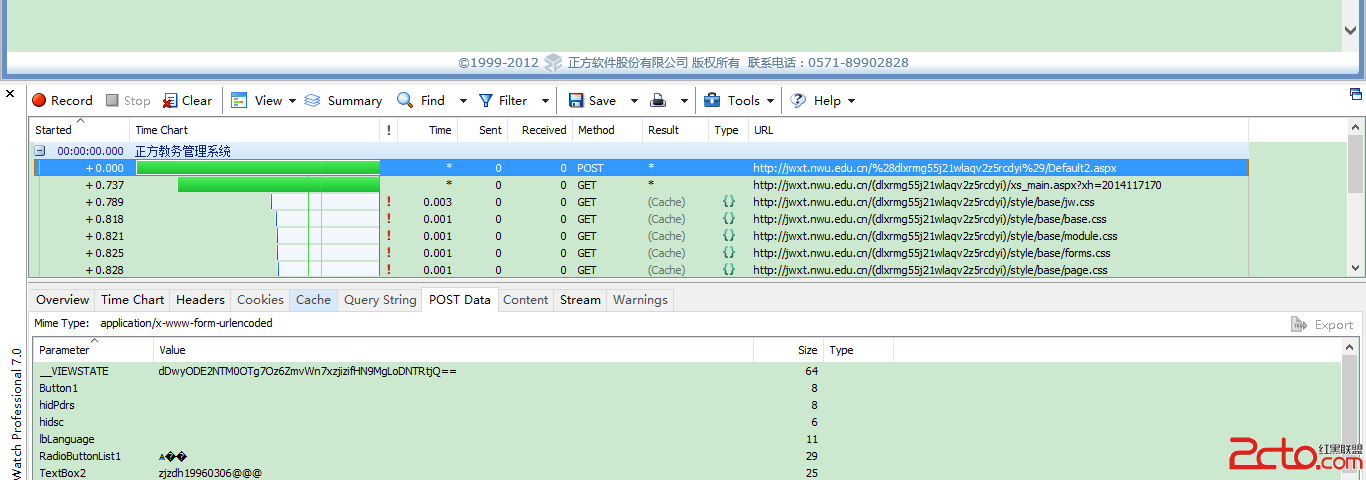Collapse the 正方教务管理系统 page group
The image size is (1366, 480).
pyautogui.click(x=40, y=151)
